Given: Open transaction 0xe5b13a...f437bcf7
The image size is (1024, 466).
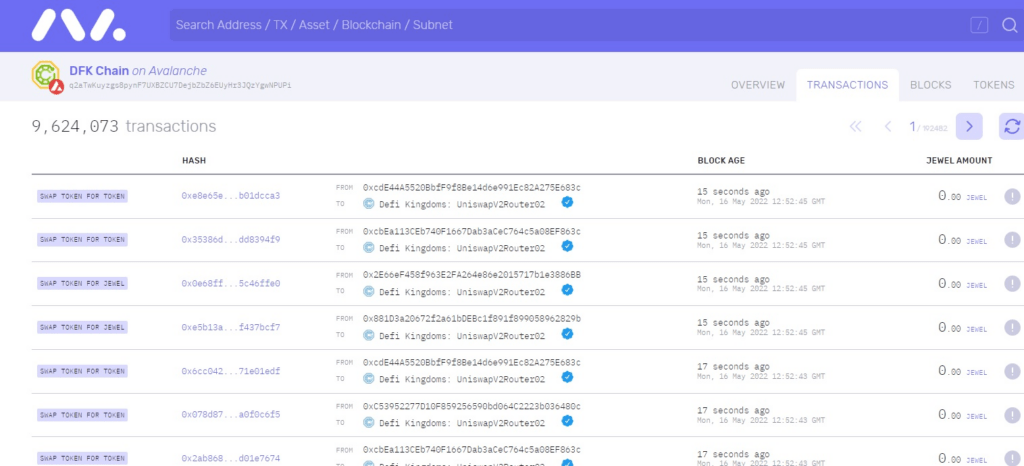Looking at the screenshot, I should pos(231,327).
